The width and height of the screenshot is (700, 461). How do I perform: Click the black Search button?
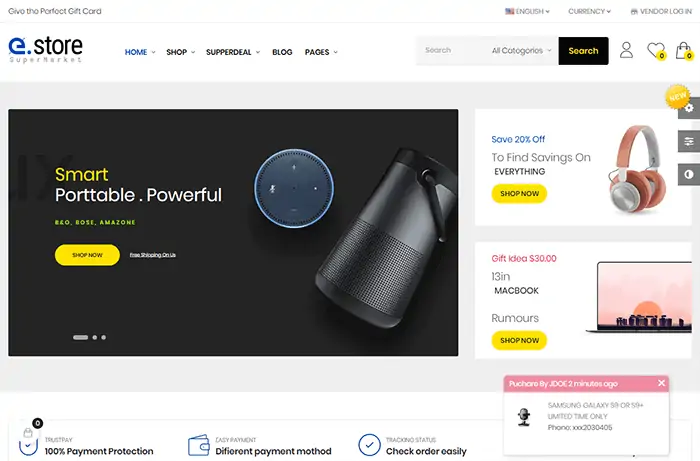pos(583,51)
